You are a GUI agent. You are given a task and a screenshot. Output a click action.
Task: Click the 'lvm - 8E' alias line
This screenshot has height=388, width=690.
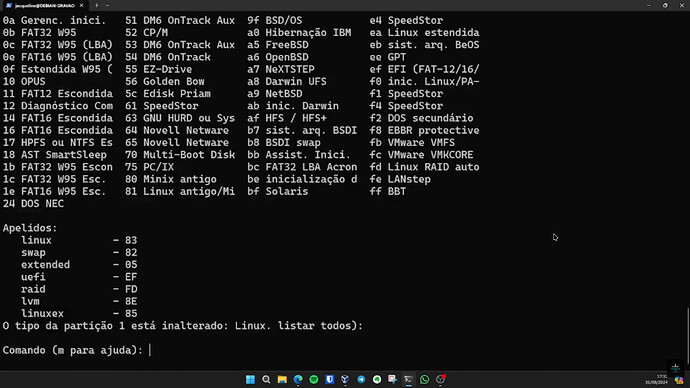(x=79, y=301)
